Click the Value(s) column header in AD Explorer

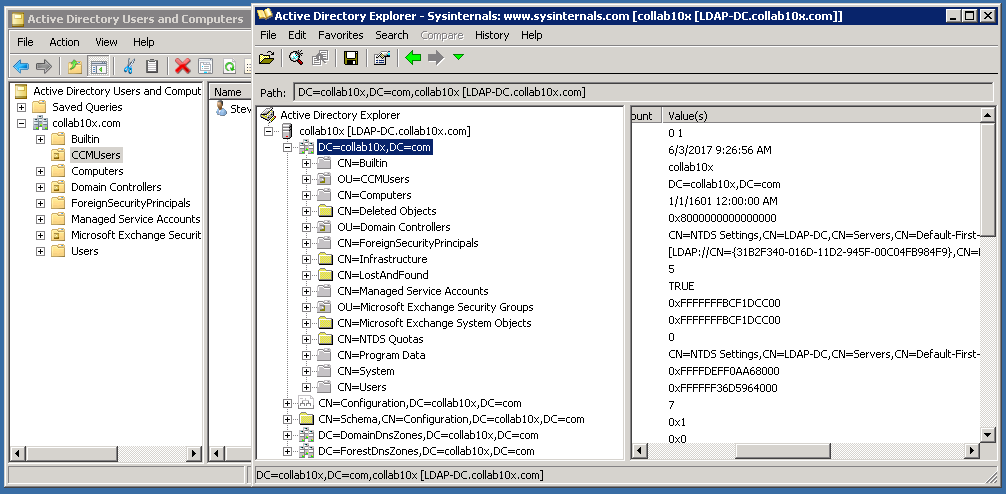click(821, 115)
